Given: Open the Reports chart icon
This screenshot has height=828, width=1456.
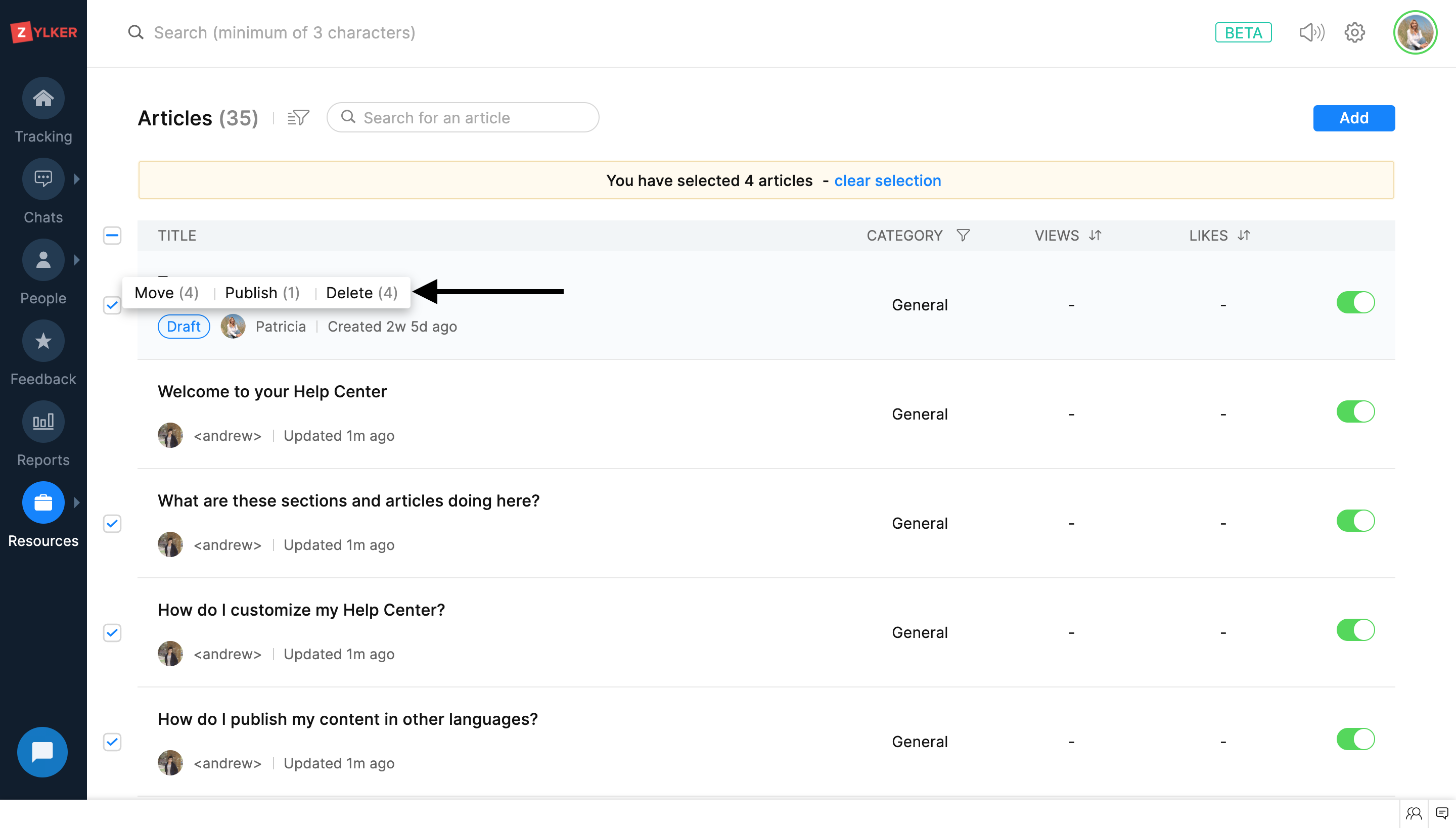Looking at the screenshot, I should tap(43, 422).
